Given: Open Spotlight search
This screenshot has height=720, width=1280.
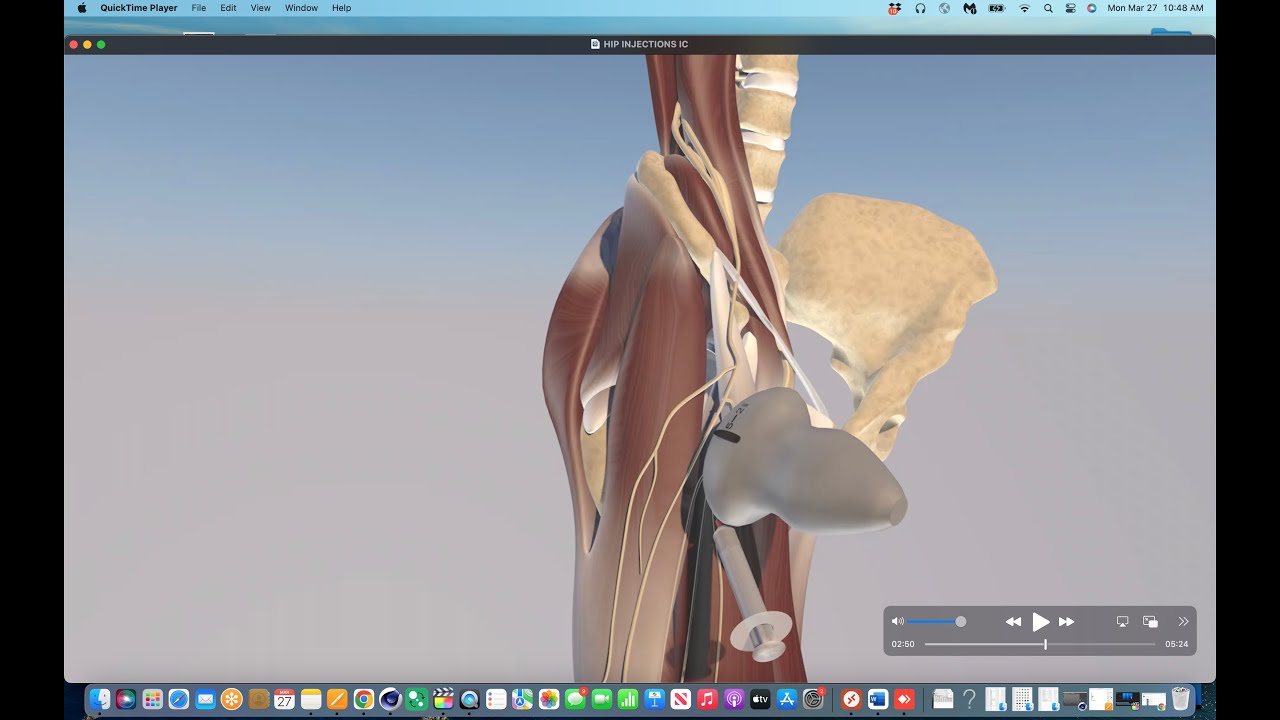Looking at the screenshot, I should click(1048, 8).
